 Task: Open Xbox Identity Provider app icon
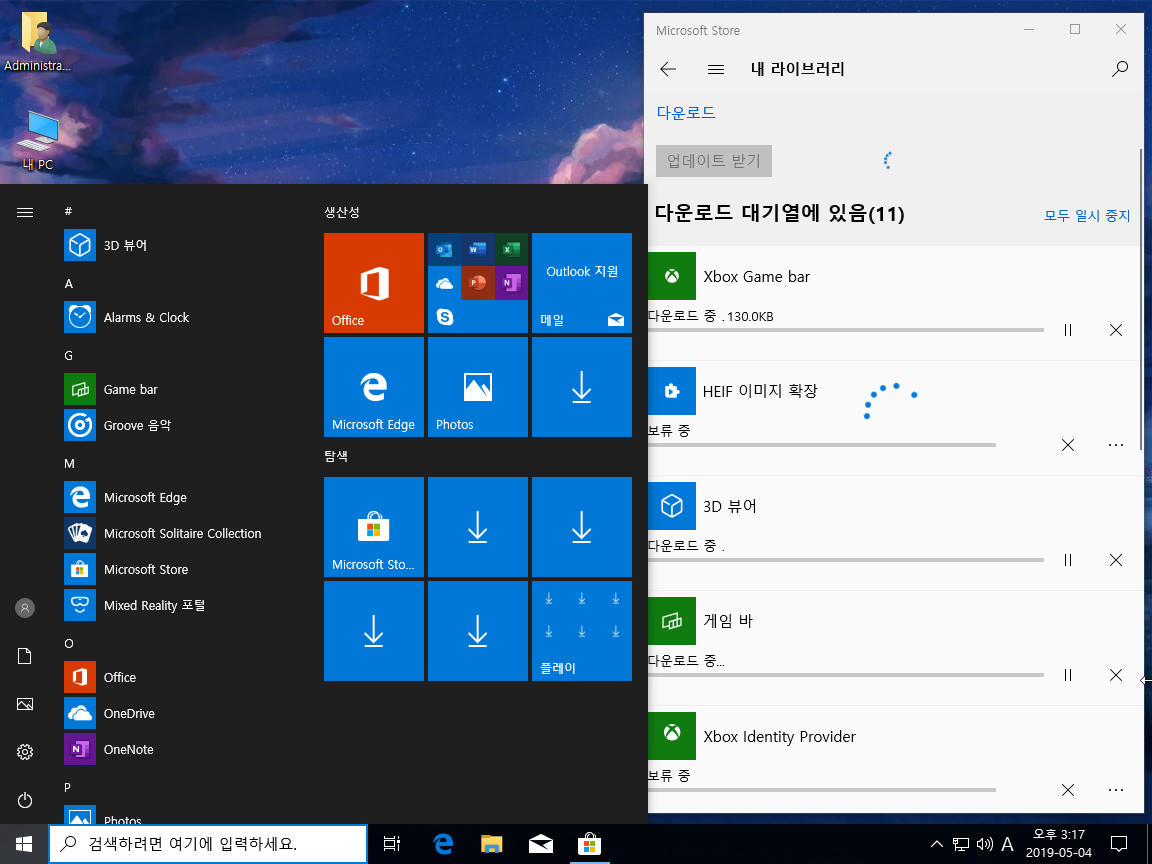(x=672, y=736)
